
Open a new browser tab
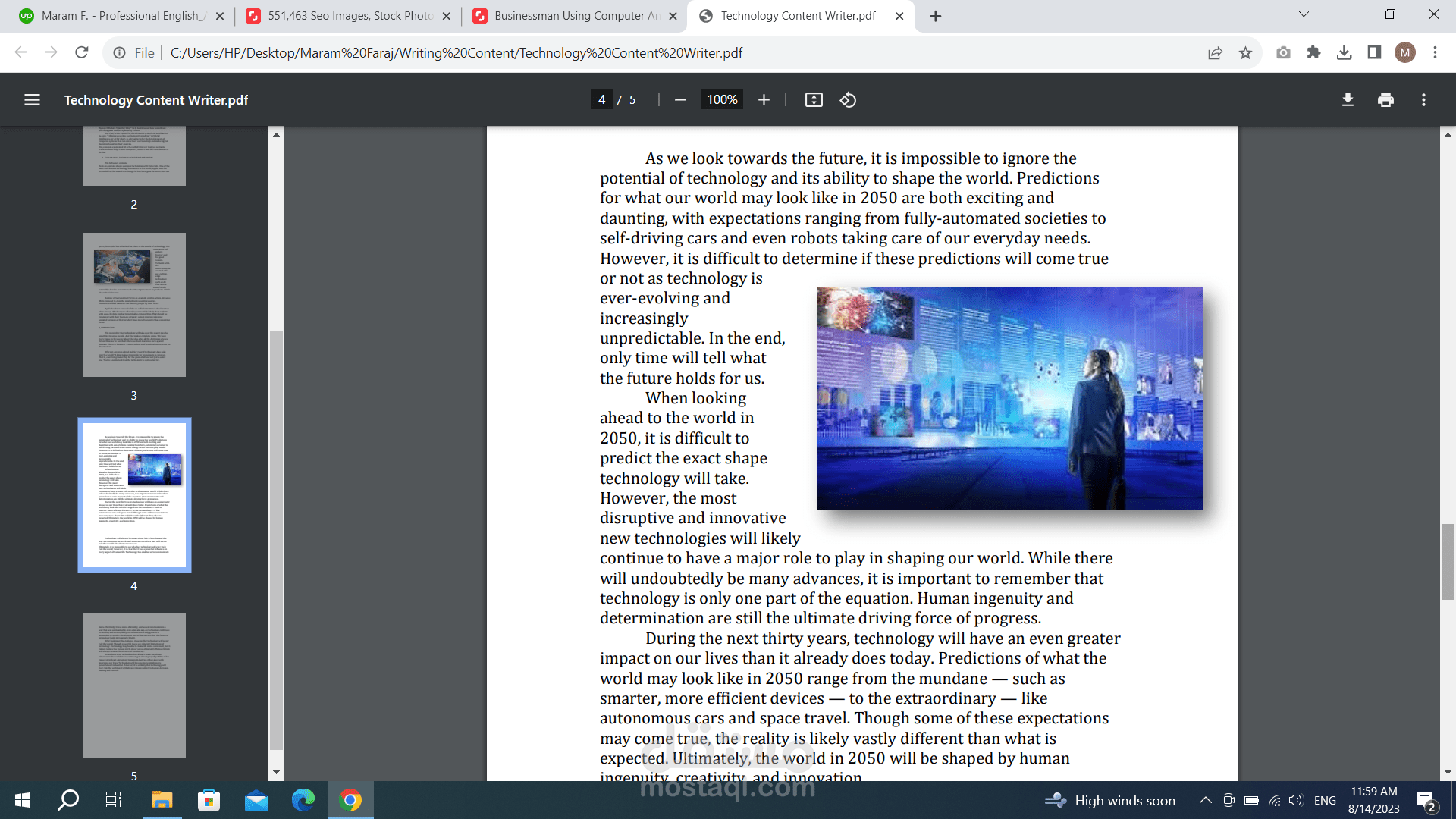[x=936, y=16]
